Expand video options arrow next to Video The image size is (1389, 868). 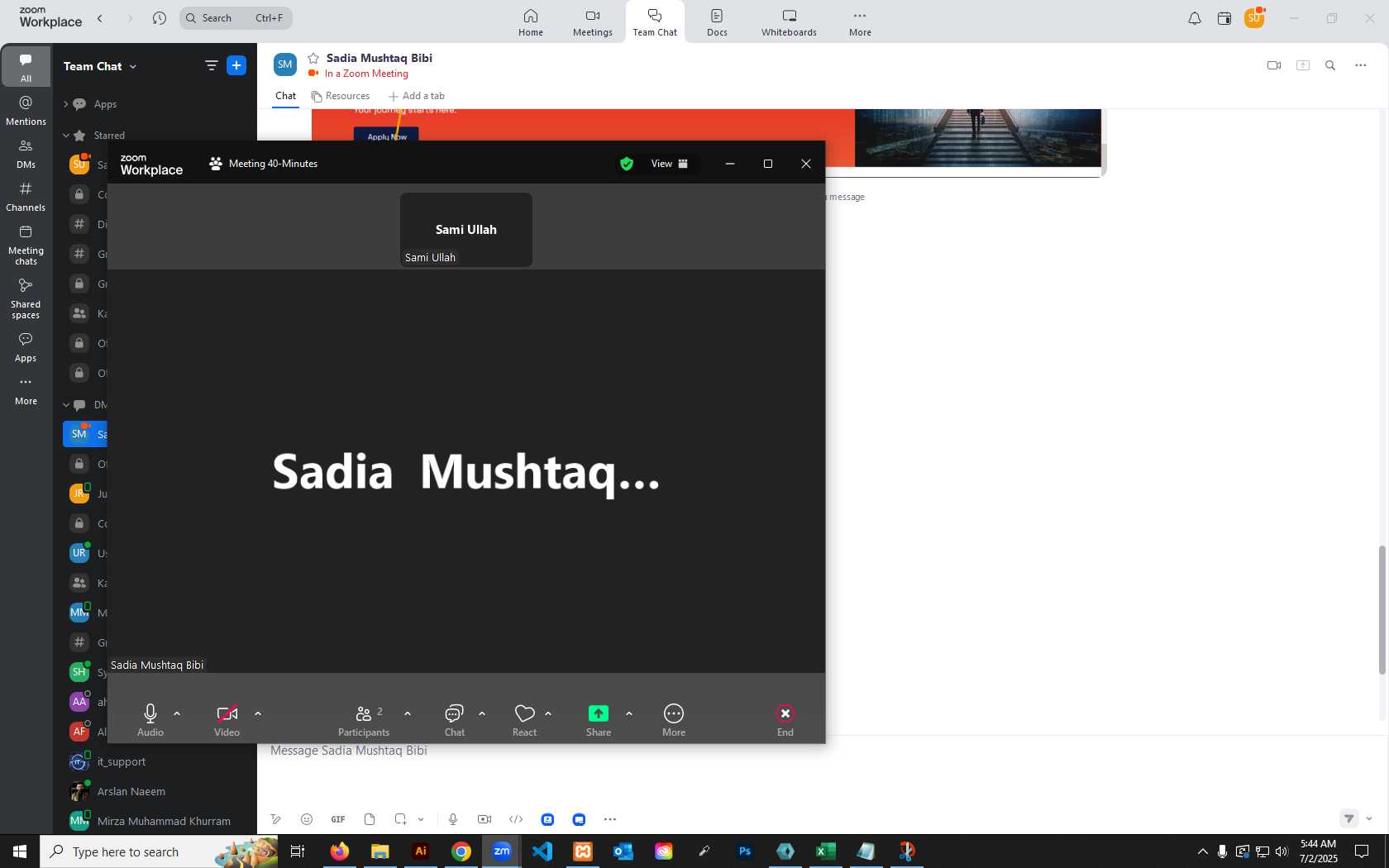tap(258, 713)
